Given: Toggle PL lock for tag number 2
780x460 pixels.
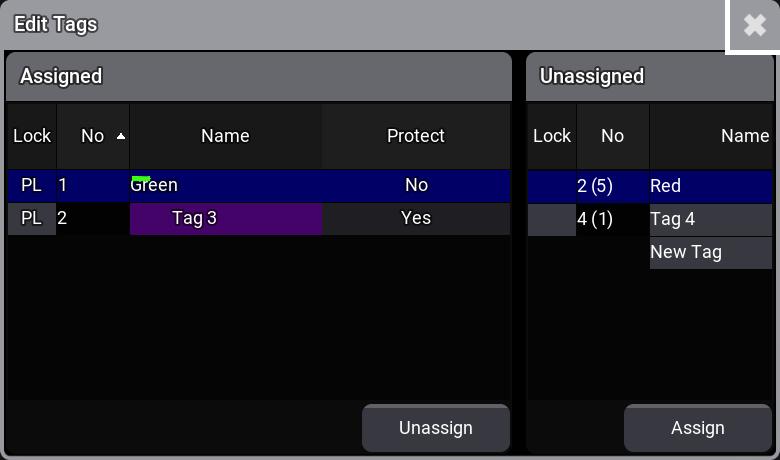Looking at the screenshot, I should (32, 218).
